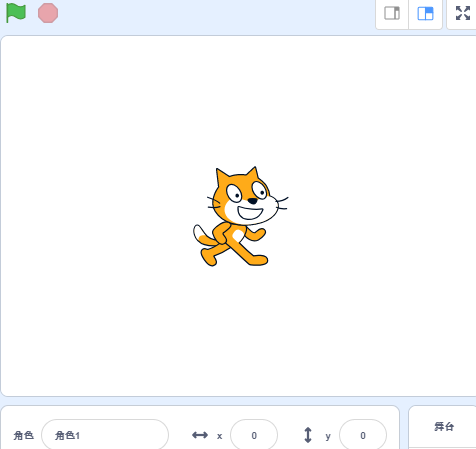
Task: Focus the sprite name field 角色1
Action: point(105,435)
